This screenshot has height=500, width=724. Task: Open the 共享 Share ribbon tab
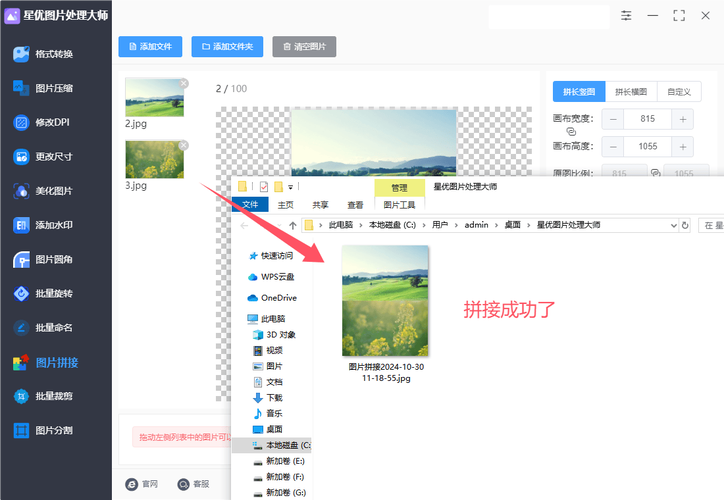coord(320,205)
